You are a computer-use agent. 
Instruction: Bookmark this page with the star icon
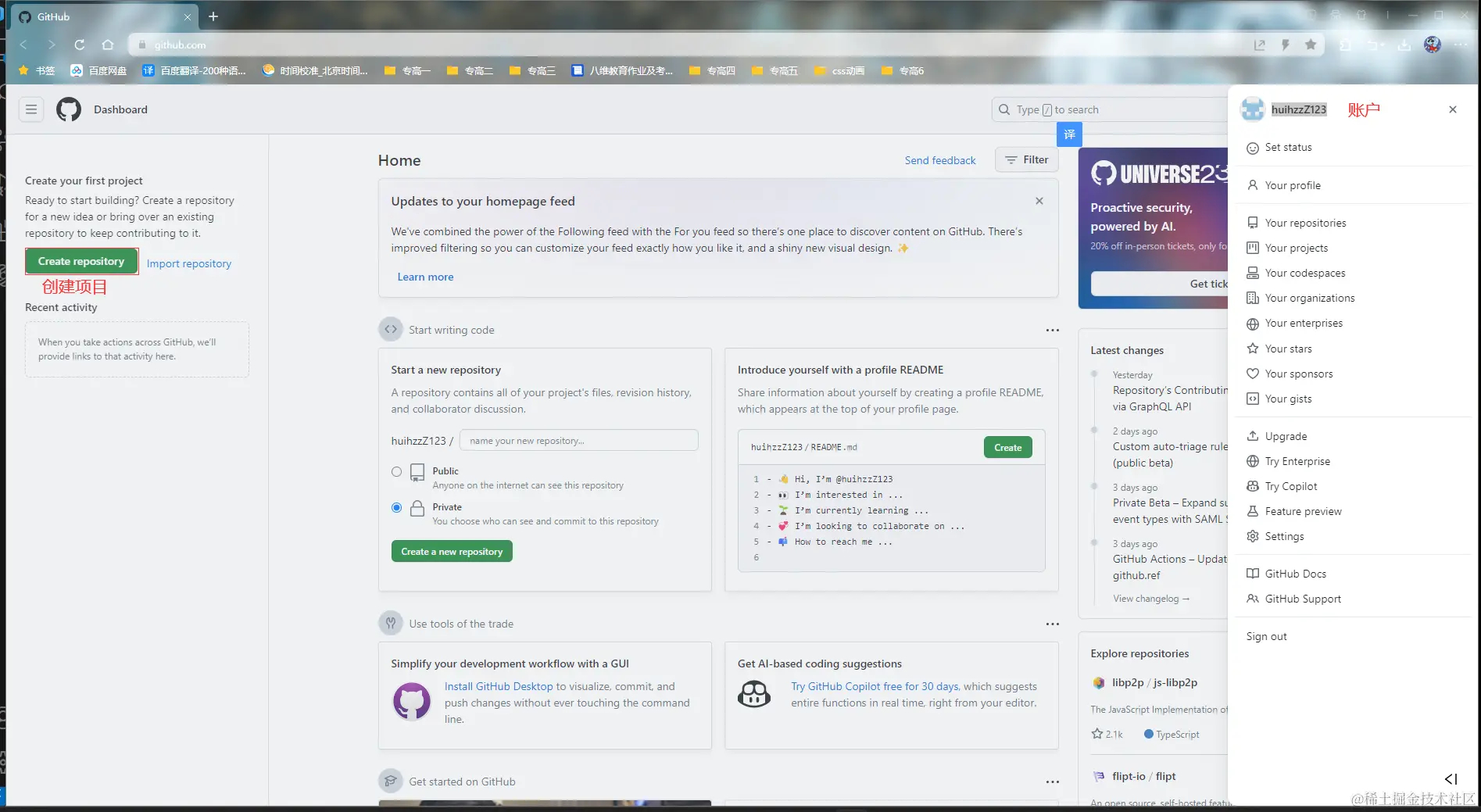pyautogui.click(x=1311, y=45)
